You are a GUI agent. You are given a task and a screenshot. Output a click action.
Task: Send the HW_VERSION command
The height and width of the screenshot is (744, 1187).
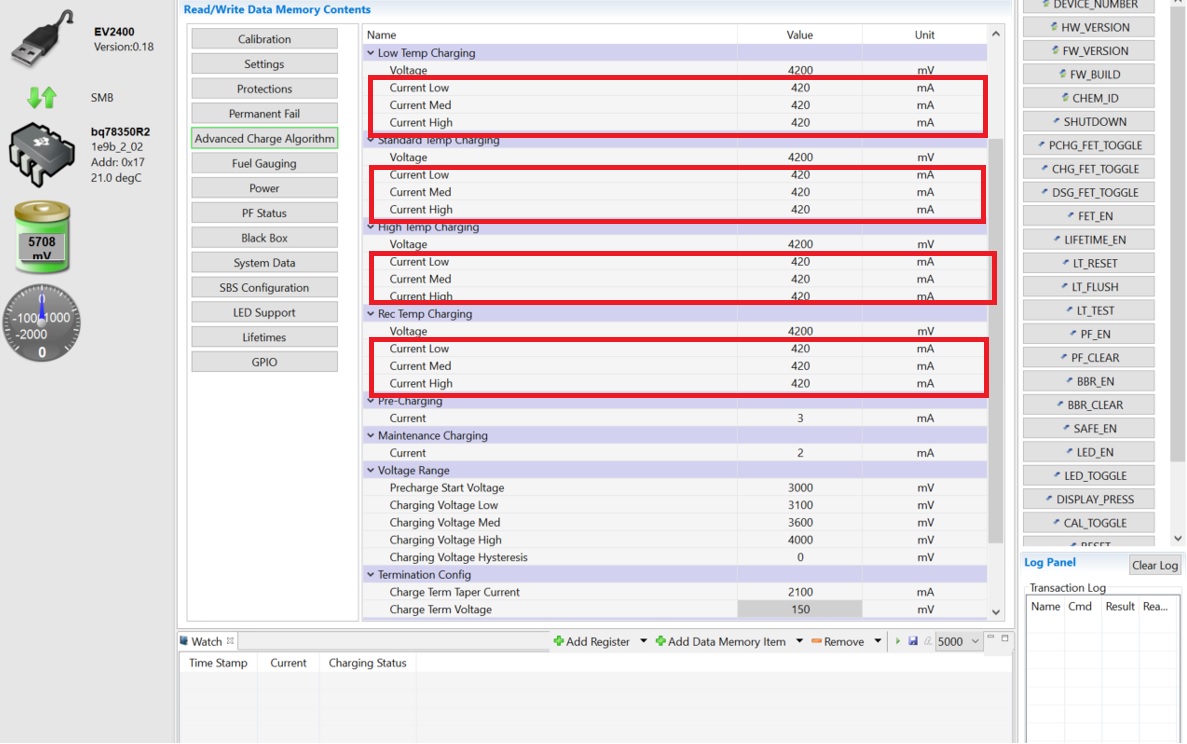tap(1089, 27)
